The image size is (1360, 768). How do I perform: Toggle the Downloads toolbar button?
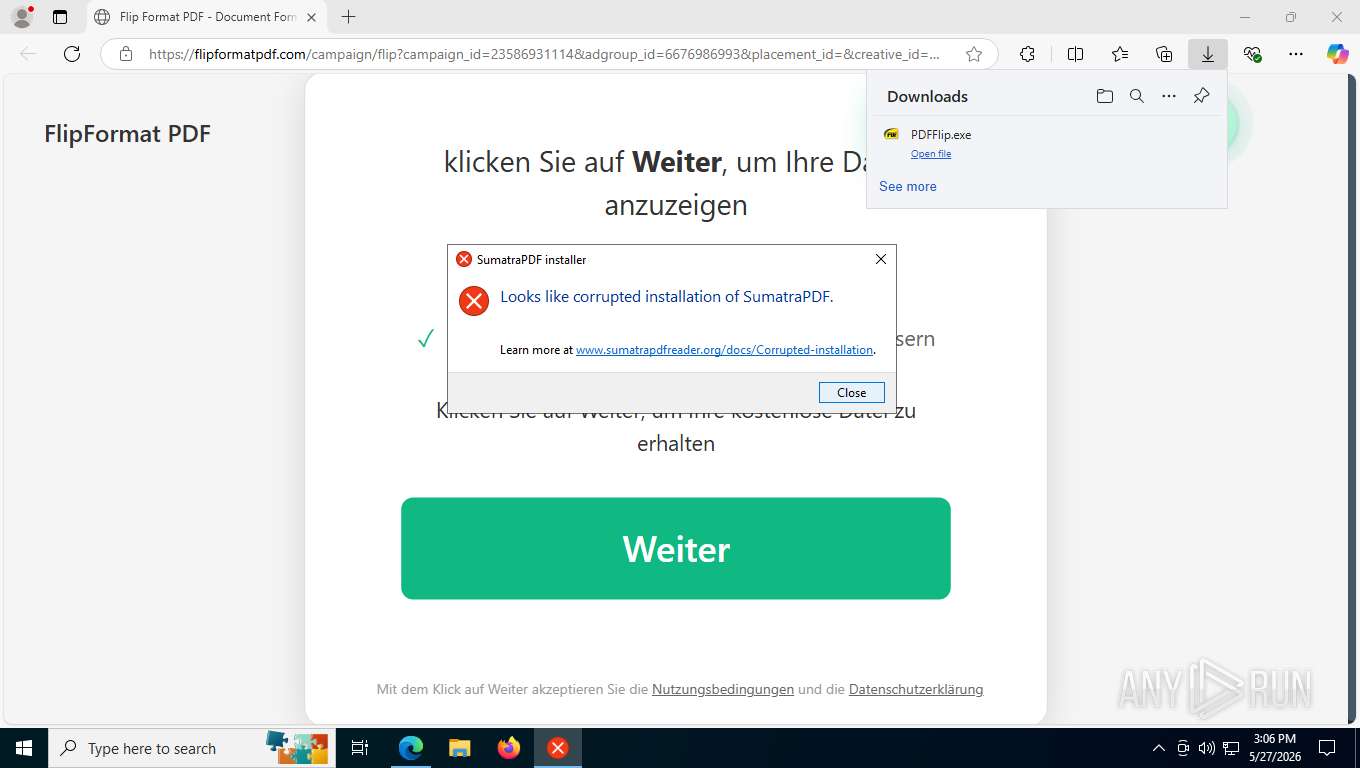[1208, 54]
